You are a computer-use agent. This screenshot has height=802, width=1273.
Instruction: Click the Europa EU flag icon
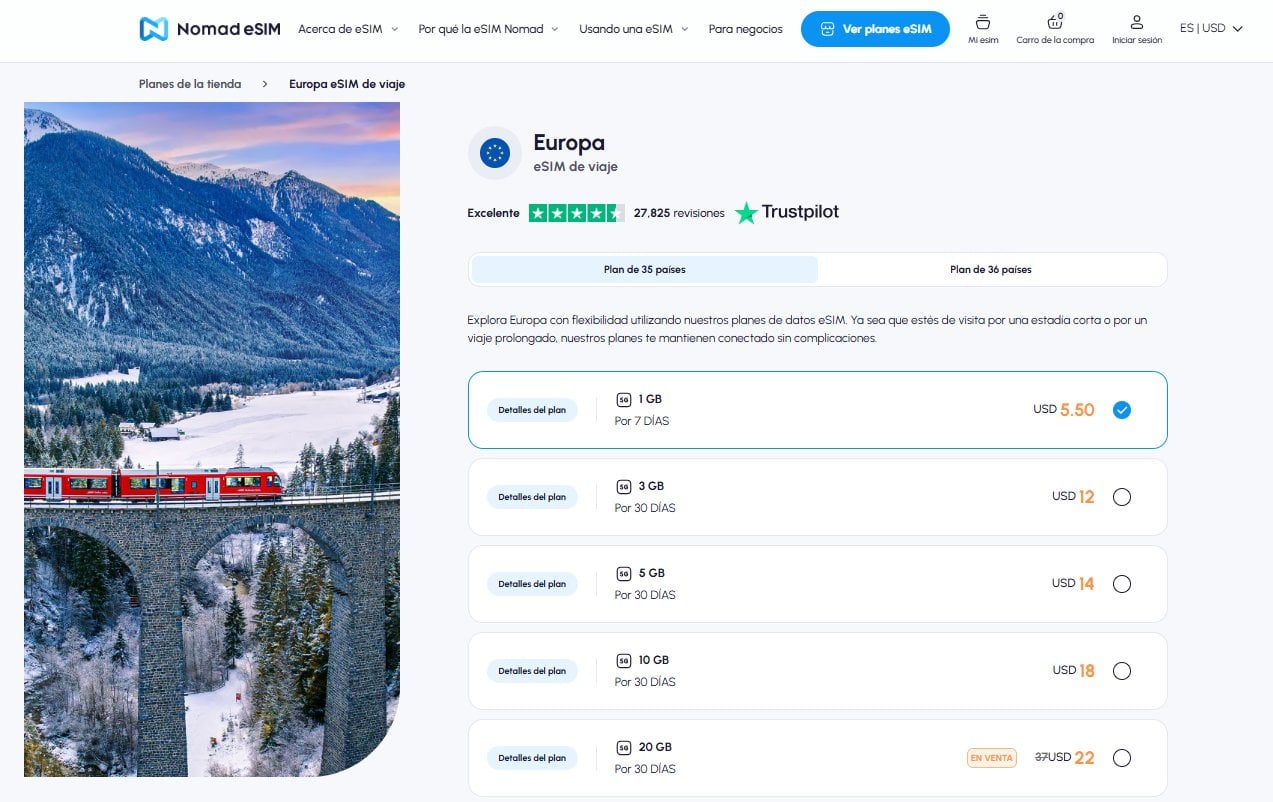click(x=495, y=153)
